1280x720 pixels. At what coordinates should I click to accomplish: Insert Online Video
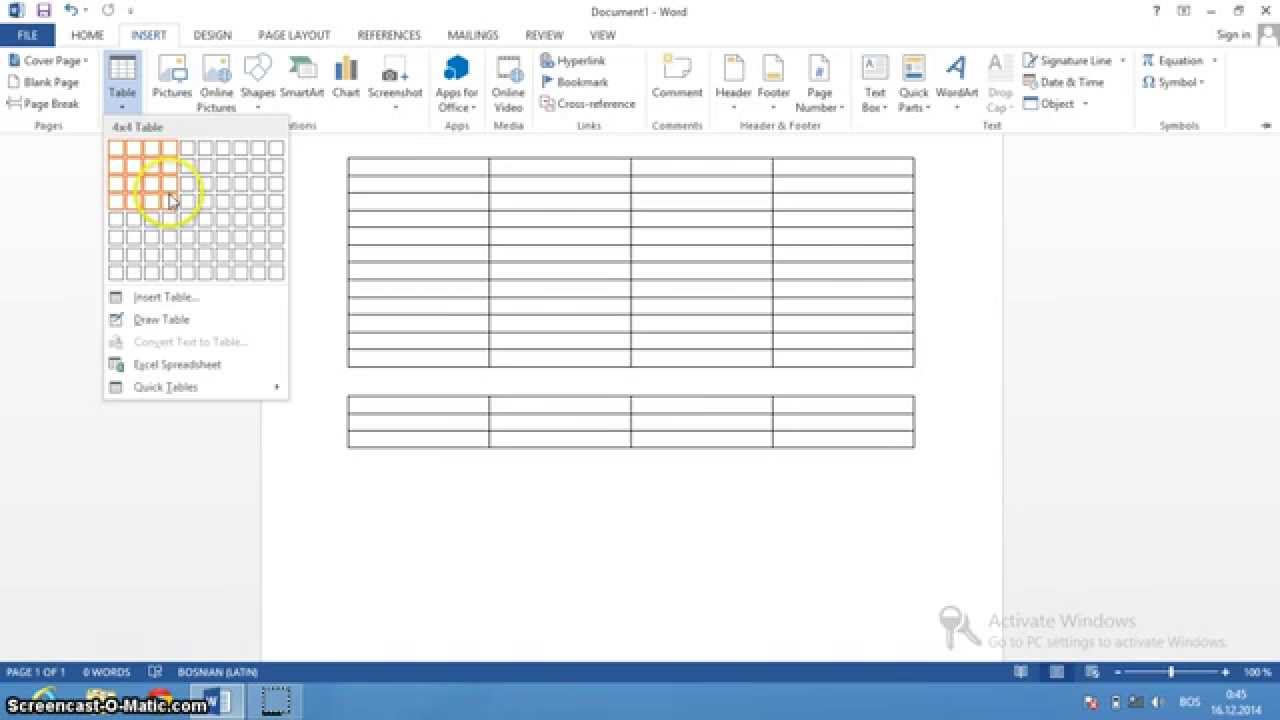[508, 84]
